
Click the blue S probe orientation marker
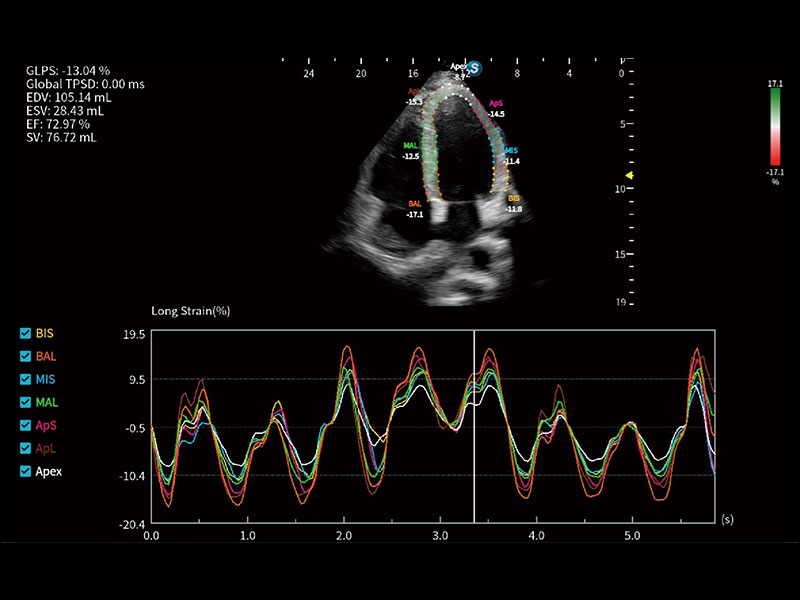[476, 68]
